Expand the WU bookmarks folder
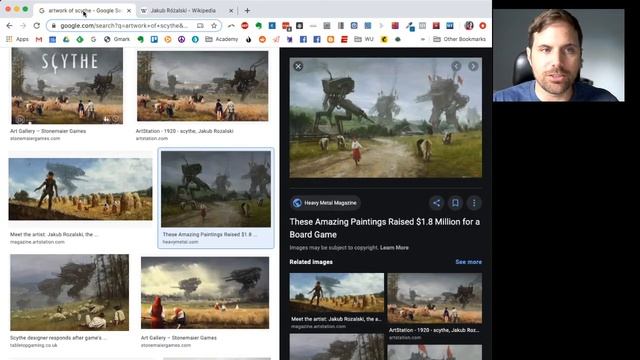The image size is (640, 360). (x=364, y=39)
